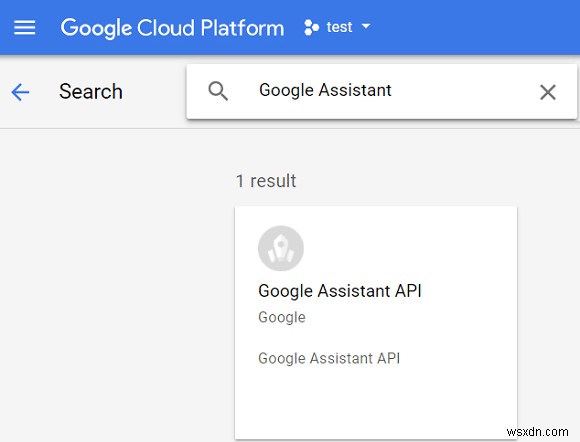Click the magnifier search icon

(x=218, y=91)
